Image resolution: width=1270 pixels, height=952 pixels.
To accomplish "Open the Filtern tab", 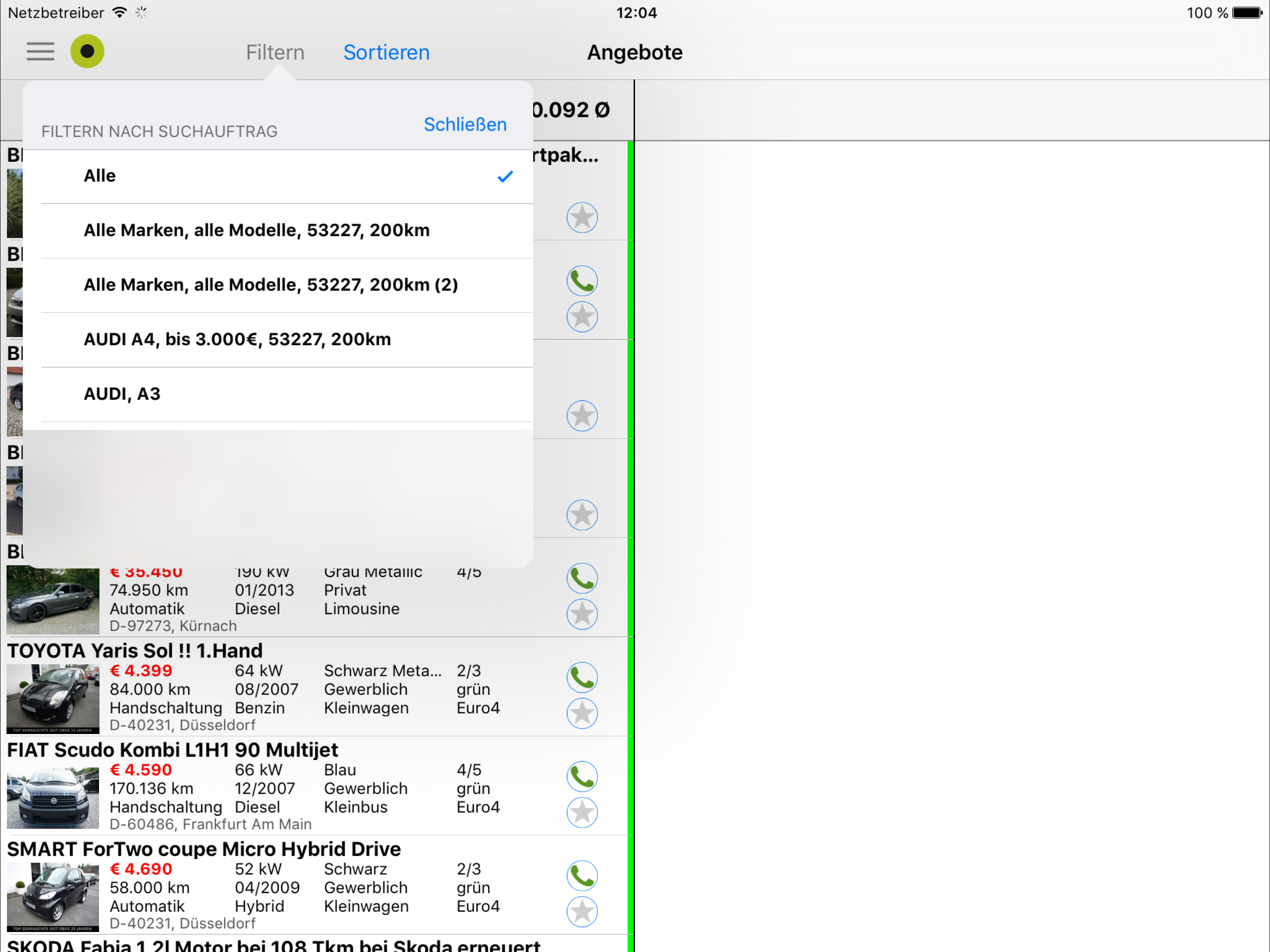I will click(x=275, y=52).
